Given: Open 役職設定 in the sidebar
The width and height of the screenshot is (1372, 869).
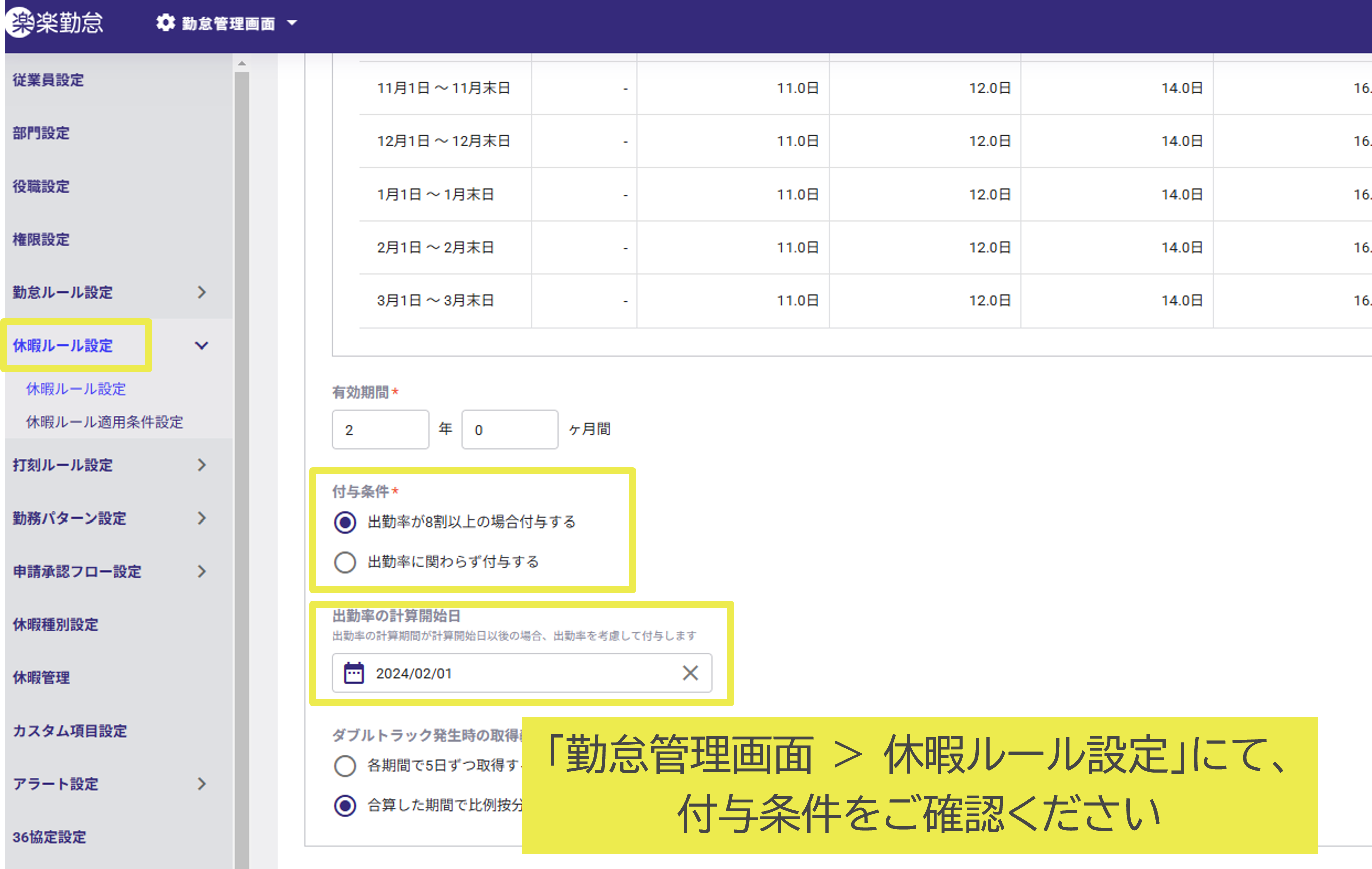Looking at the screenshot, I should (41, 186).
